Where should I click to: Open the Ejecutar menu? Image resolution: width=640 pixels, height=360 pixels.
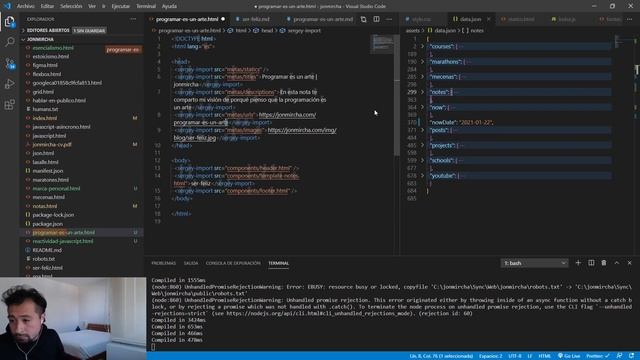point(120,6)
